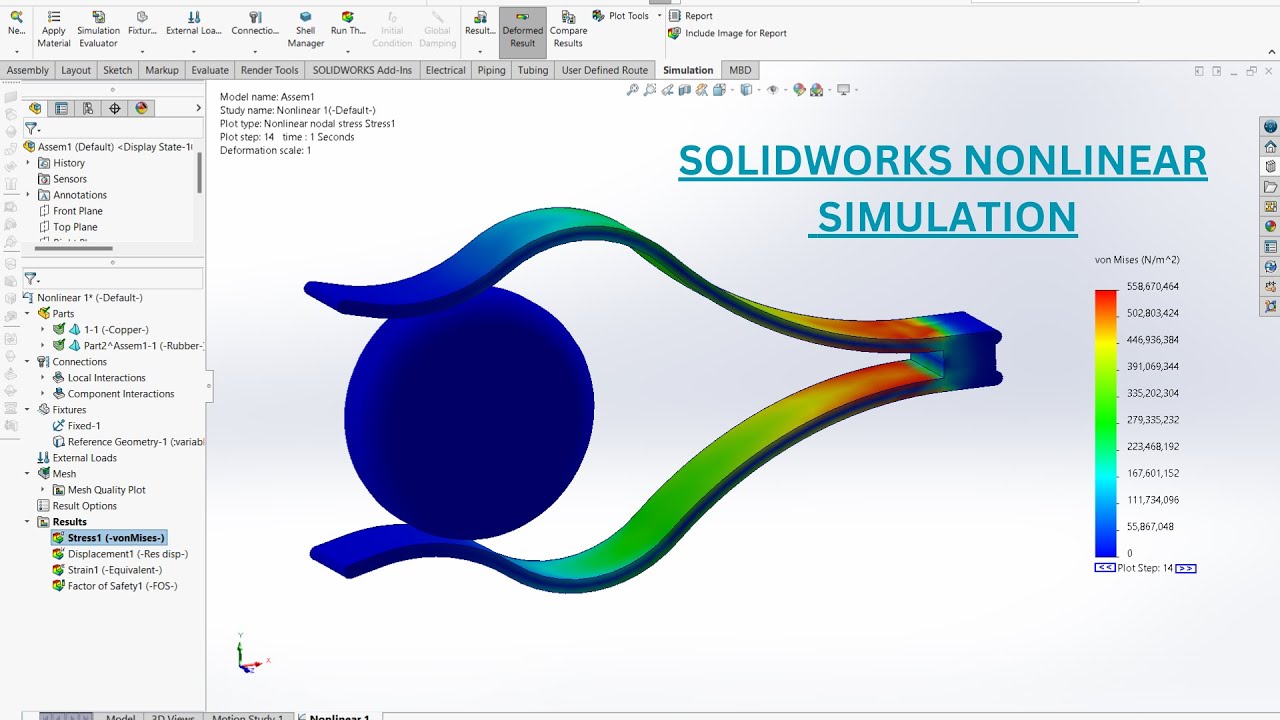Open the Run This Study dropdown arrow
This screenshot has width=1280, height=720.
point(348,50)
